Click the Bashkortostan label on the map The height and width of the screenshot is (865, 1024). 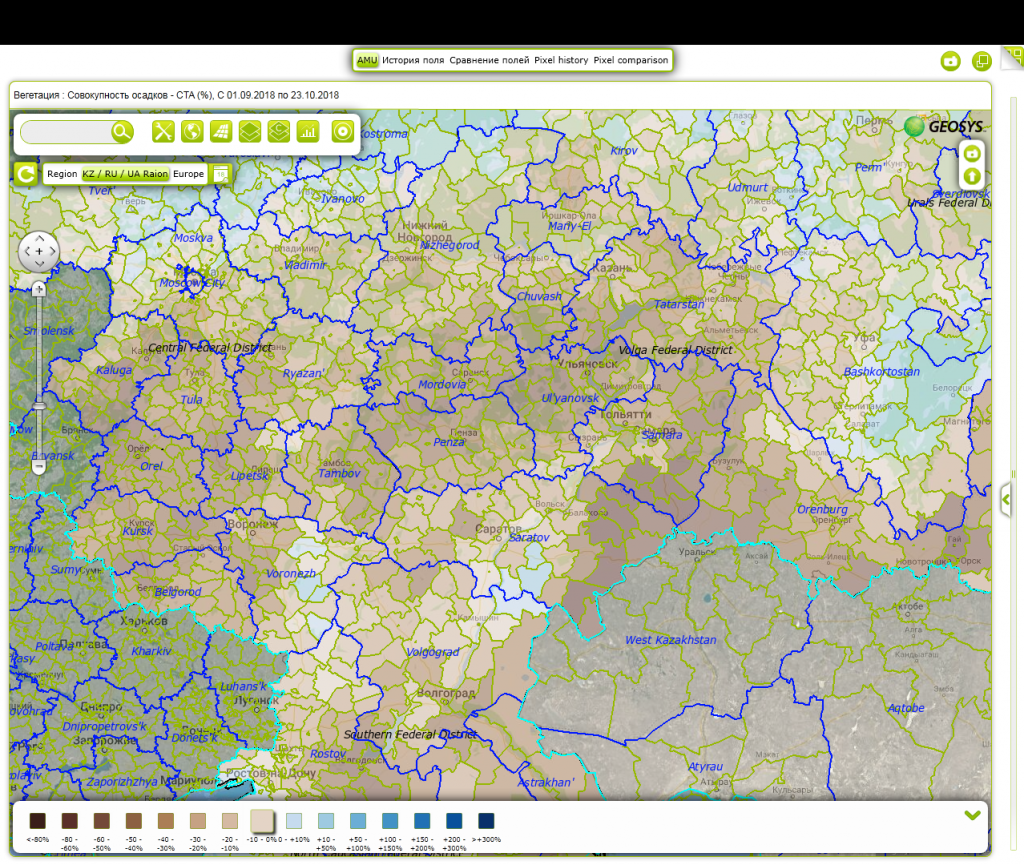882,371
